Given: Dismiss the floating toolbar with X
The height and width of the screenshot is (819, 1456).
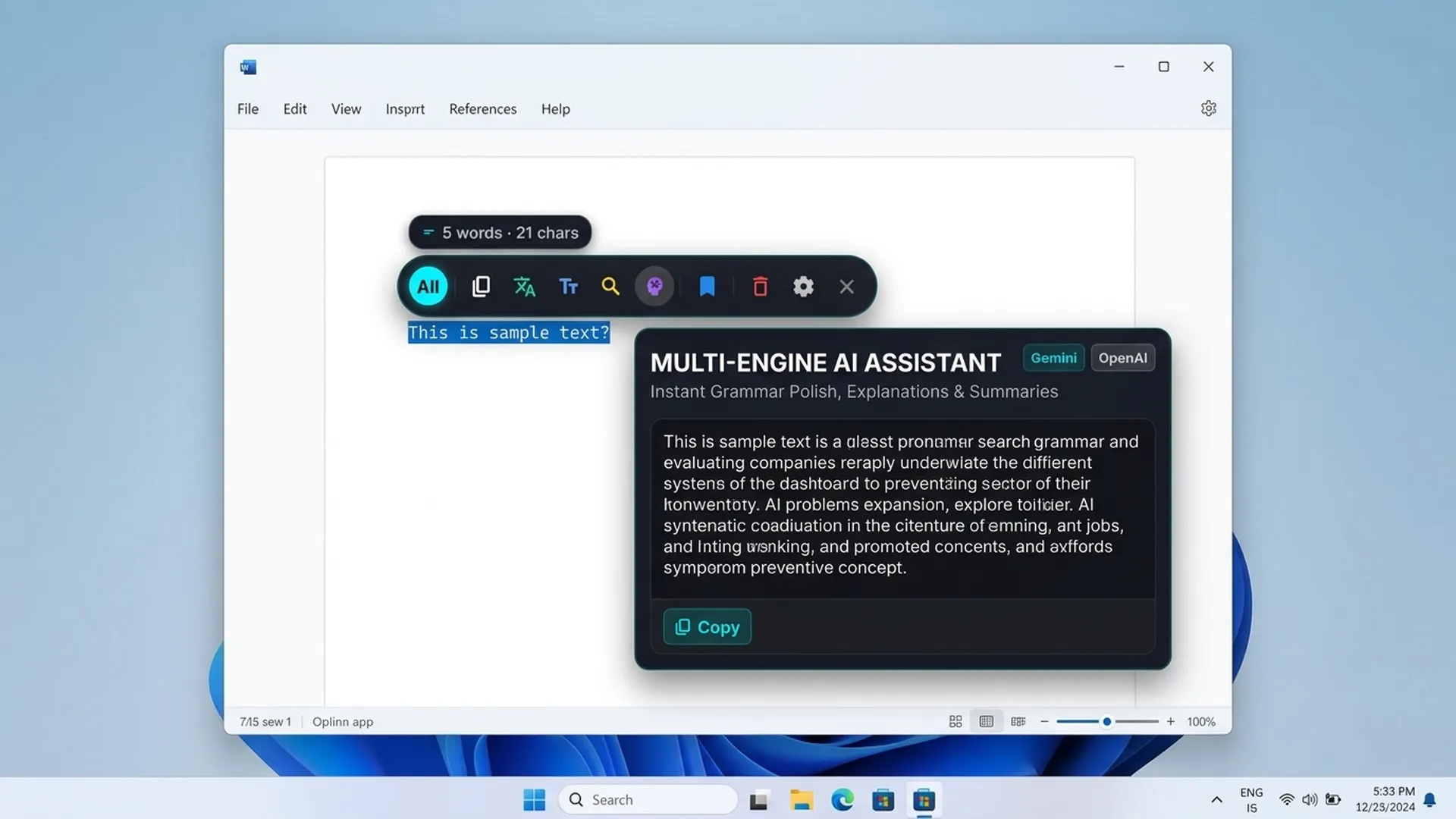Looking at the screenshot, I should 846,287.
